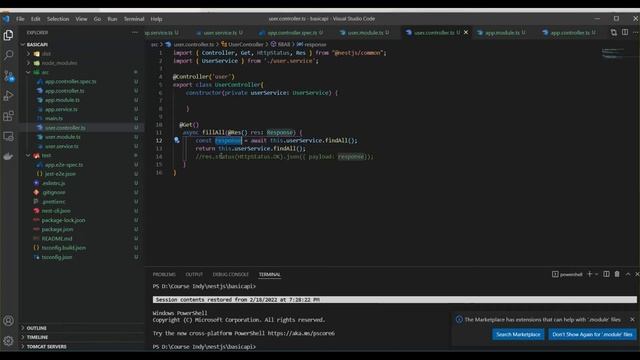Viewport: 640px width, 360px height.
Task: Click the open changes icon in editor toolbar
Action: (x=613, y=32)
